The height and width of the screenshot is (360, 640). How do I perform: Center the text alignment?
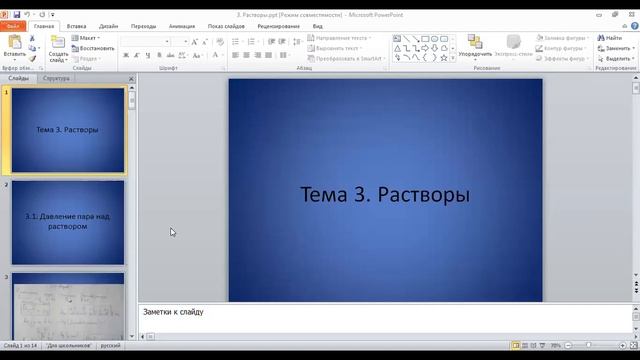click(247, 55)
